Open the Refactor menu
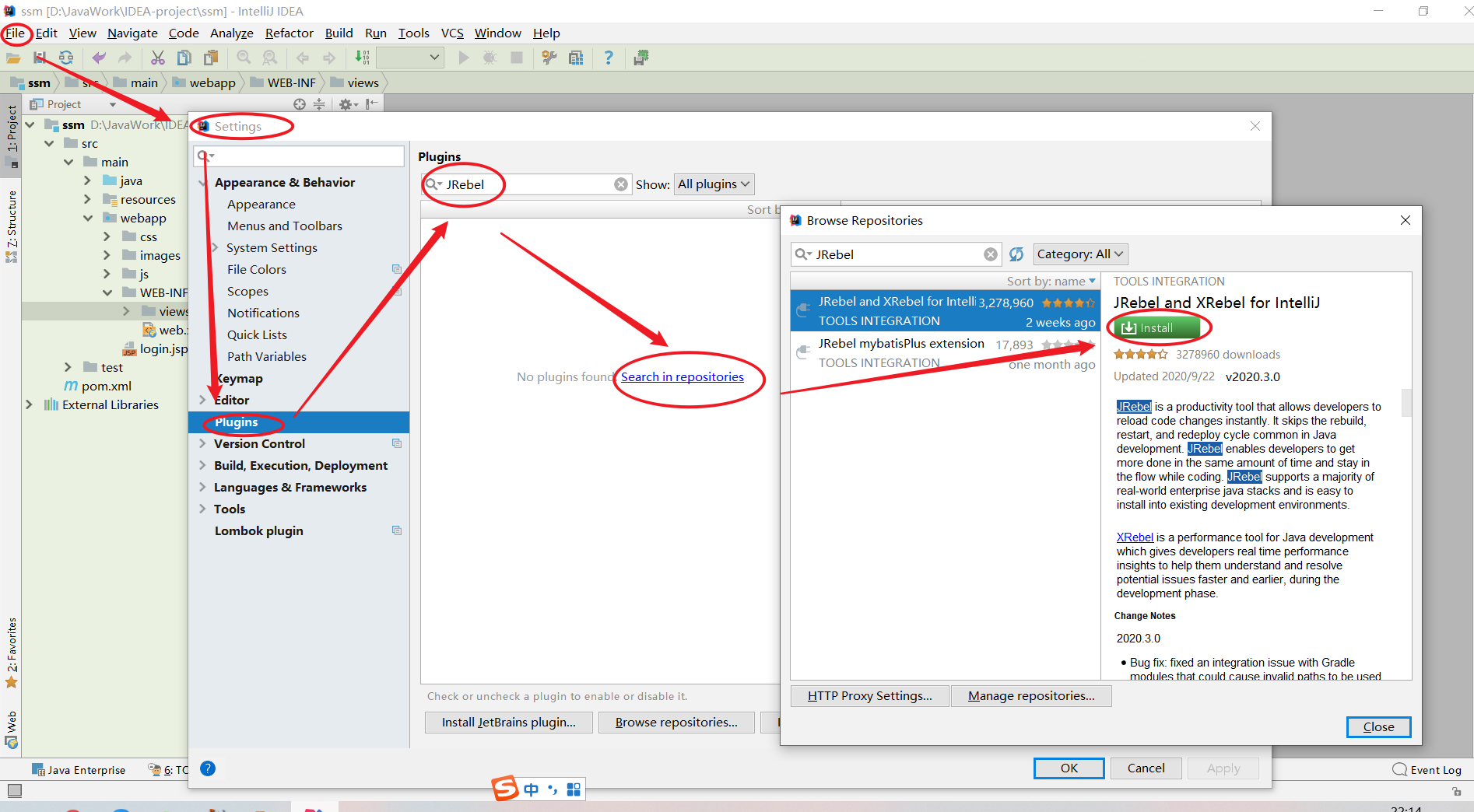The image size is (1474, 812). tap(289, 33)
